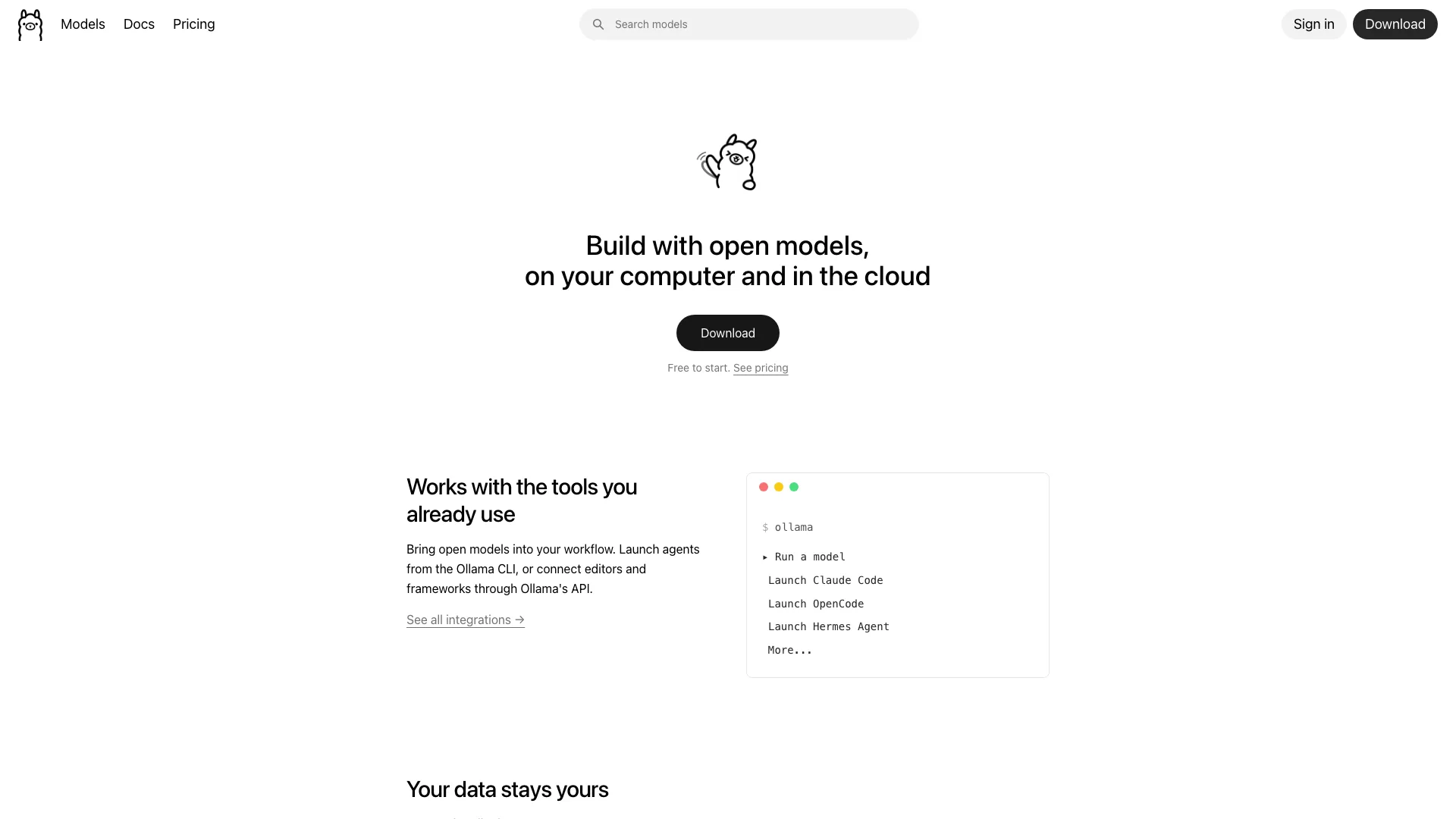Select Launch Hermes Agent in the terminal

tap(828, 626)
